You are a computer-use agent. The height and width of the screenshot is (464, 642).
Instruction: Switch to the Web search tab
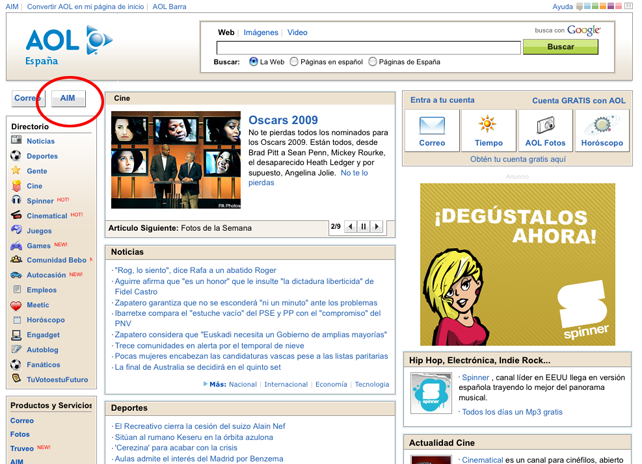click(x=226, y=32)
